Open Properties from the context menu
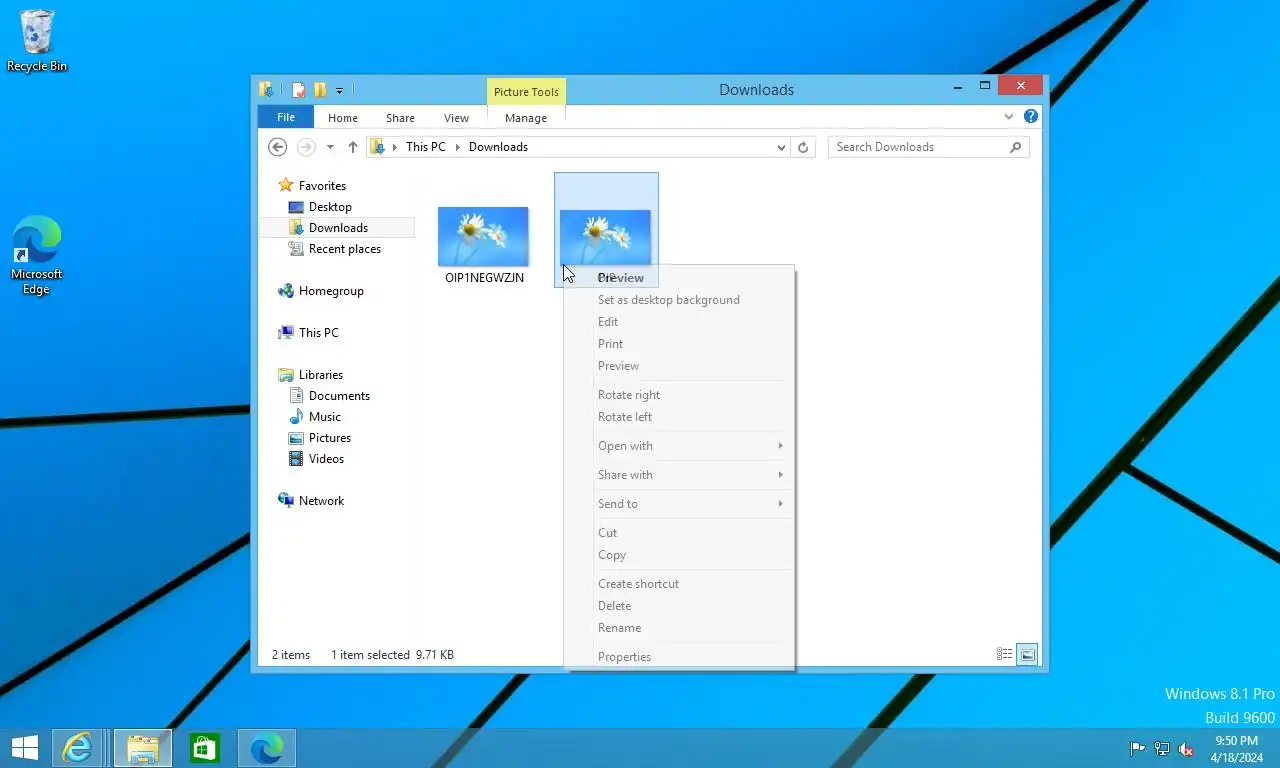This screenshot has height=768, width=1280. tap(624, 657)
